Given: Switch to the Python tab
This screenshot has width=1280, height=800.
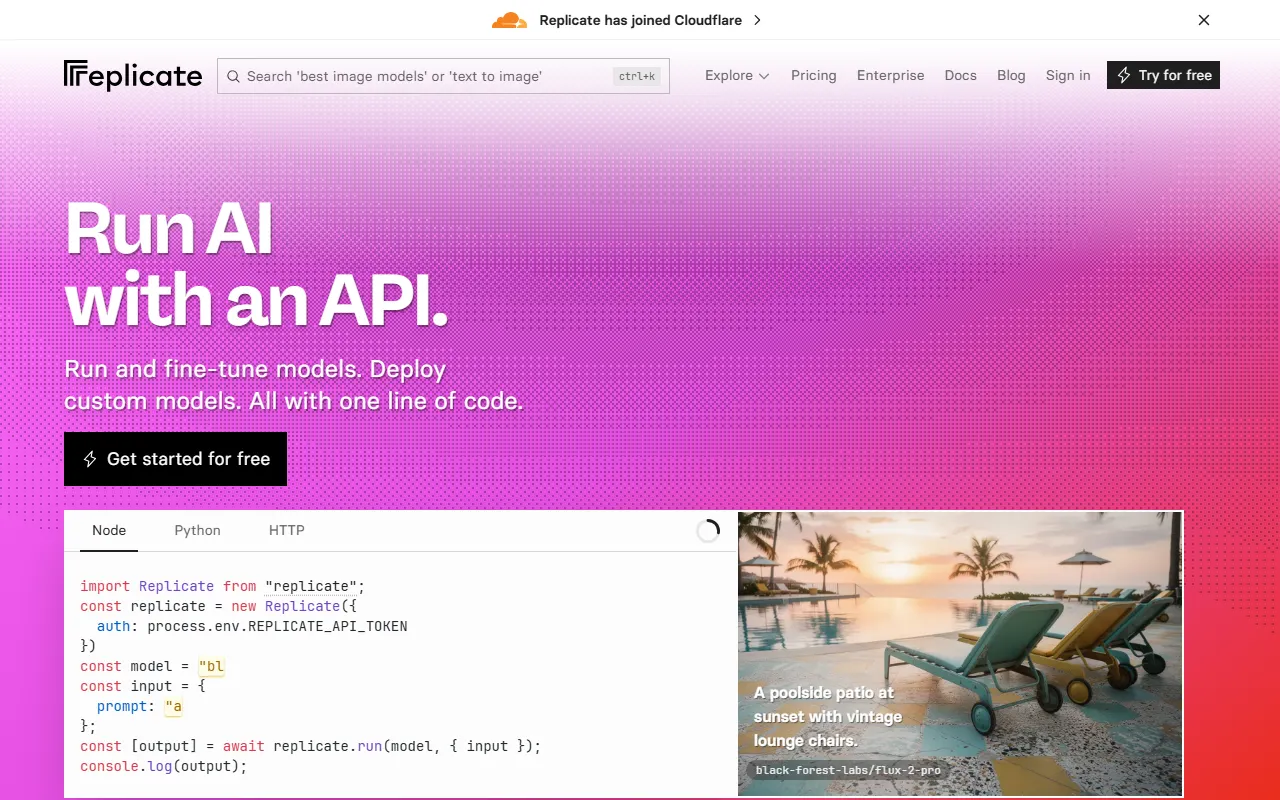Looking at the screenshot, I should (197, 530).
